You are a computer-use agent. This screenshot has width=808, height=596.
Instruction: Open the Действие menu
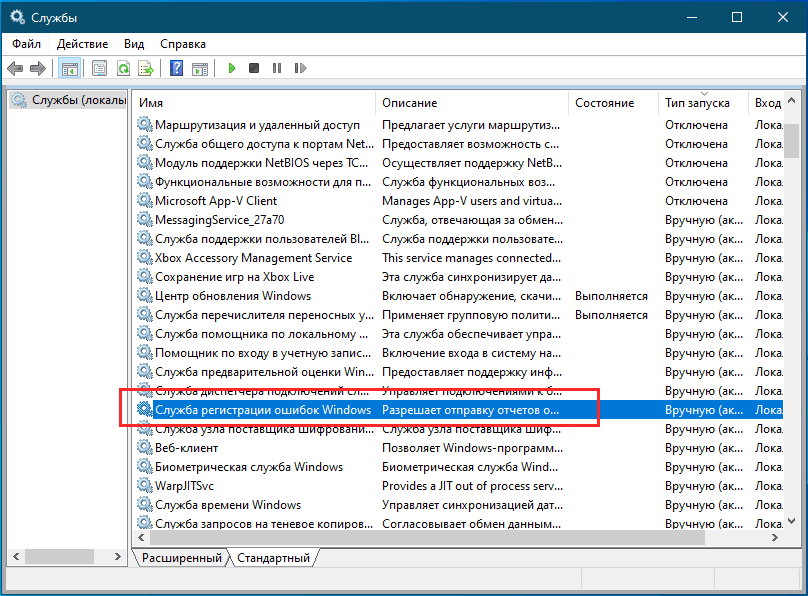click(x=83, y=44)
